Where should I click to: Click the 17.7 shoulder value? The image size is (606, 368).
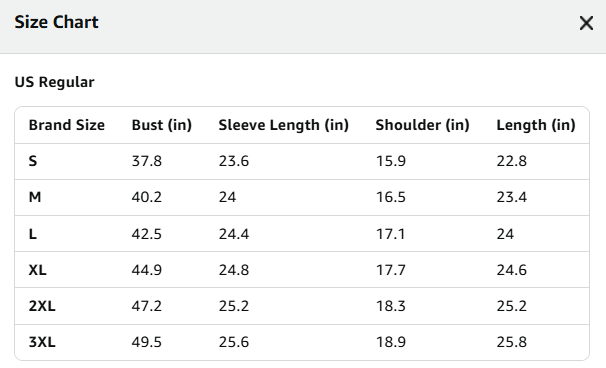pos(391,270)
